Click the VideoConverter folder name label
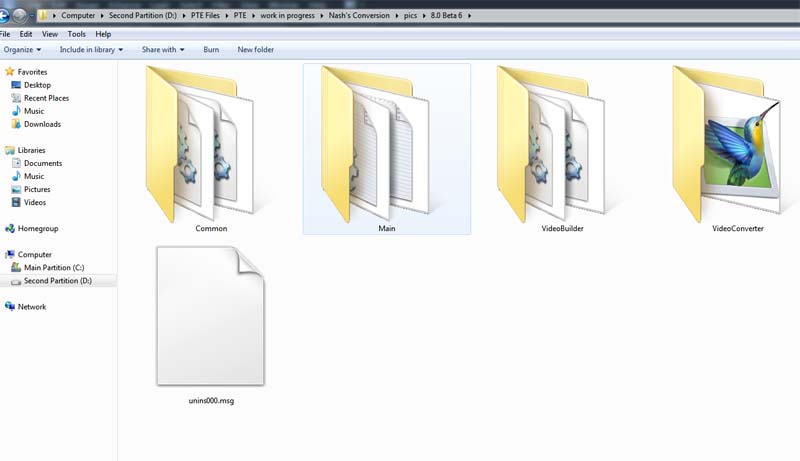 coord(738,228)
